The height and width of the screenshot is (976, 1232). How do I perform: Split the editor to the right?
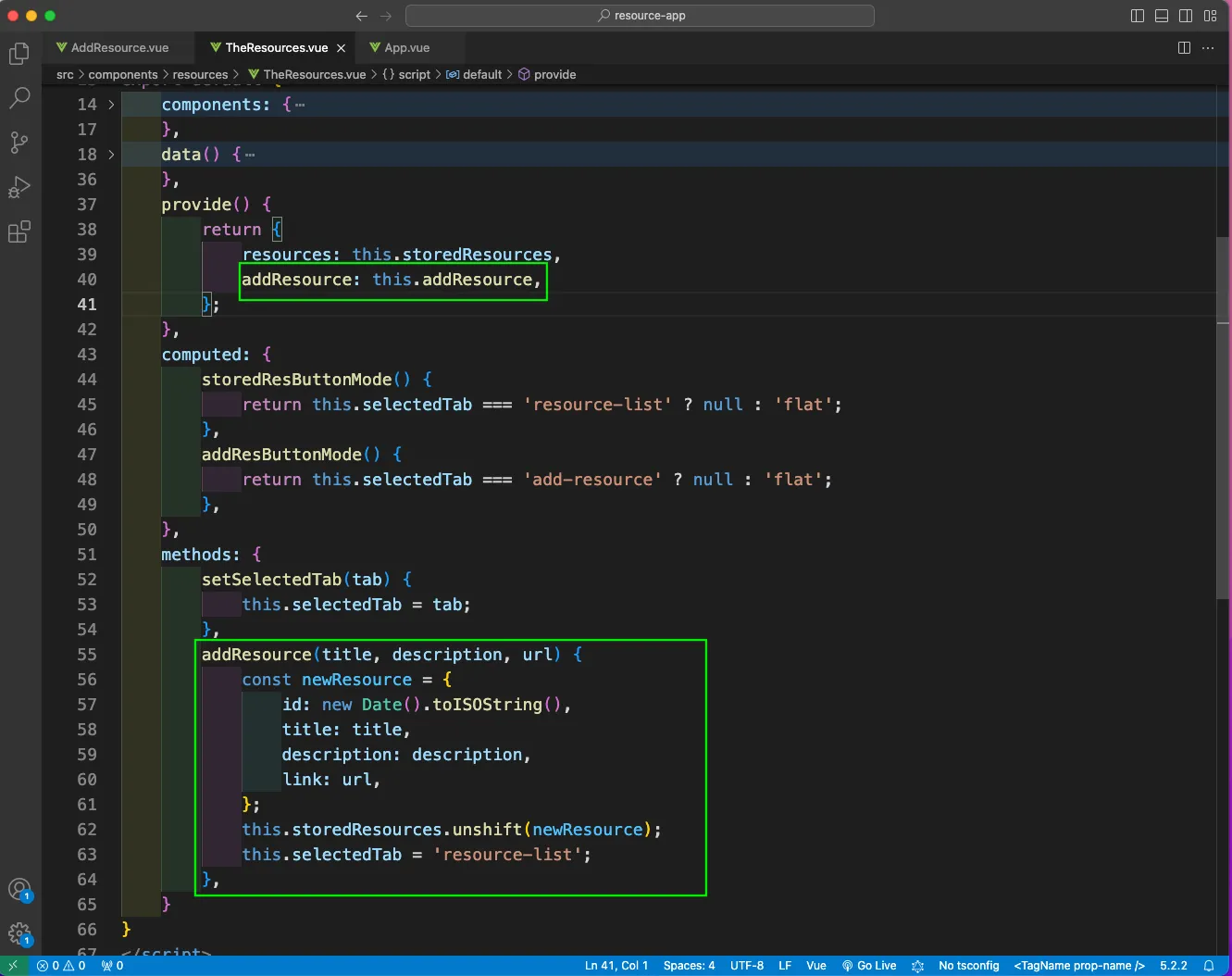pyautogui.click(x=1184, y=47)
